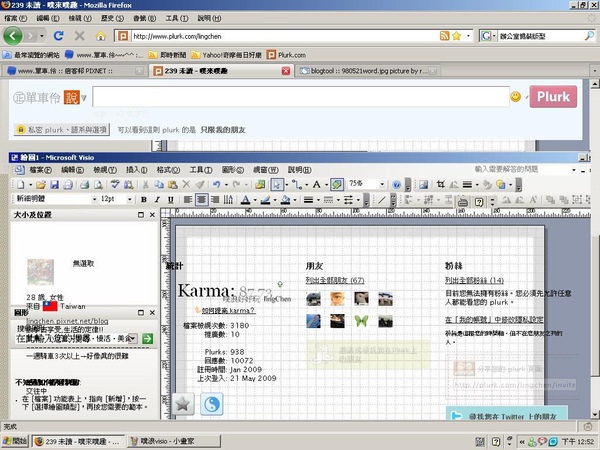Undo last action in Visio
Screen dimensions: 600x450
[216, 185]
